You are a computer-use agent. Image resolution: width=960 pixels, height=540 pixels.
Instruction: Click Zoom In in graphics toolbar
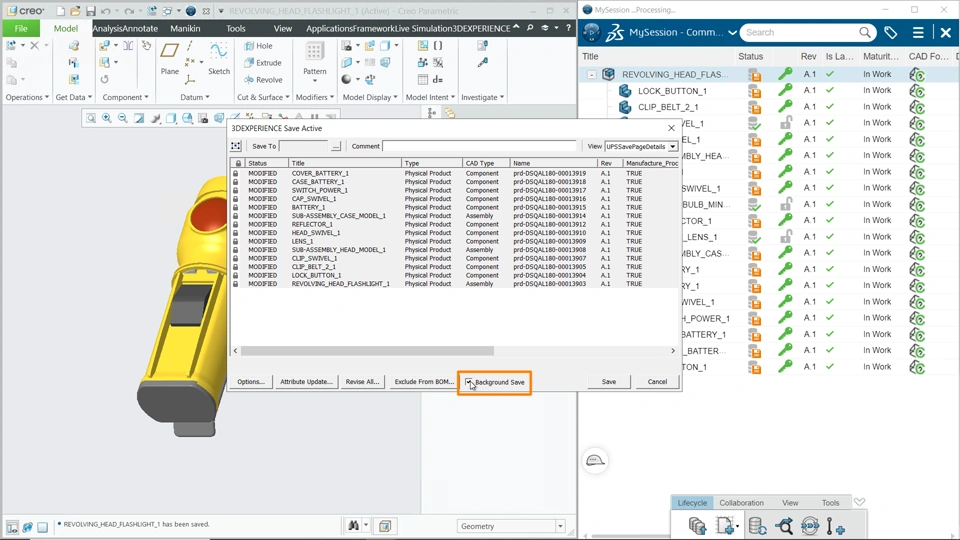107,118
